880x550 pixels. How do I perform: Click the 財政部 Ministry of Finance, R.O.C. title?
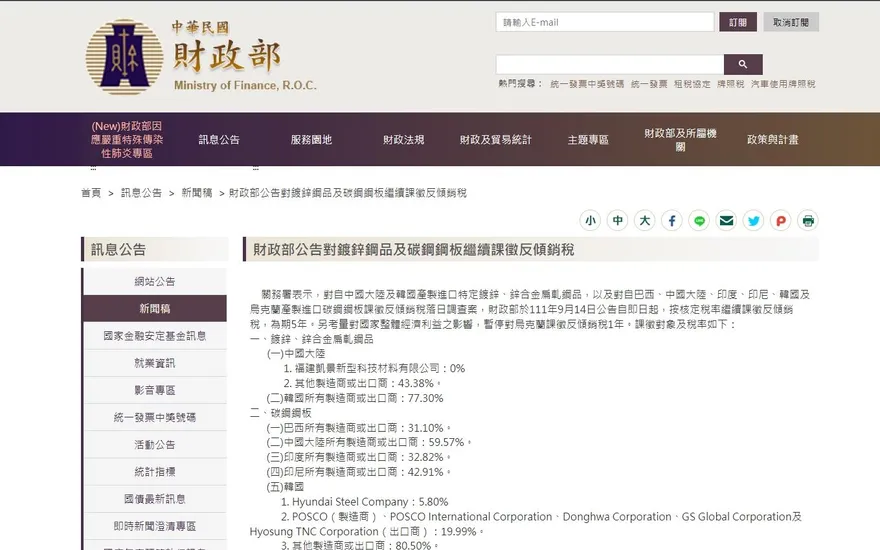[x=245, y=58]
